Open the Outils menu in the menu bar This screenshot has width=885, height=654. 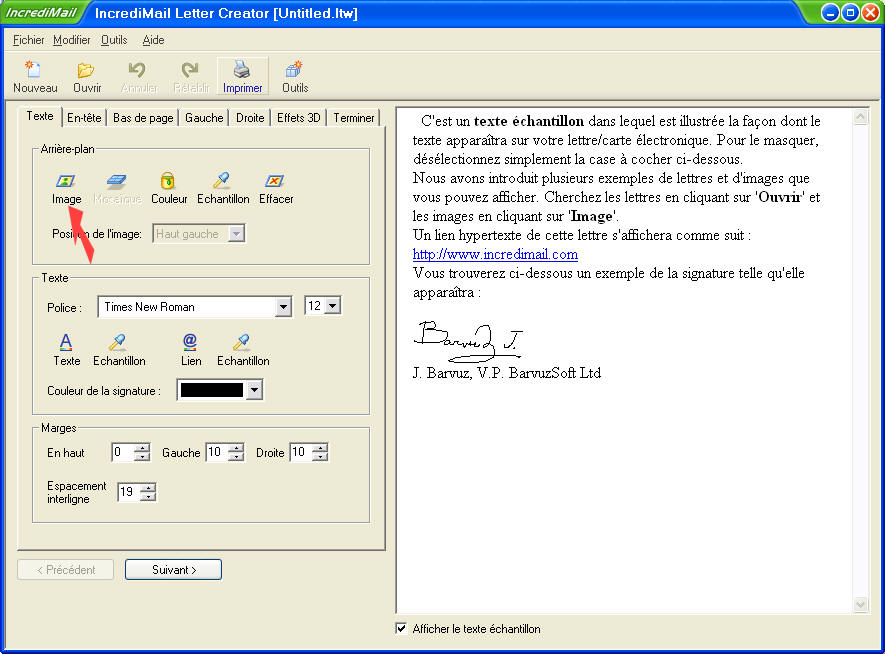[114, 40]
